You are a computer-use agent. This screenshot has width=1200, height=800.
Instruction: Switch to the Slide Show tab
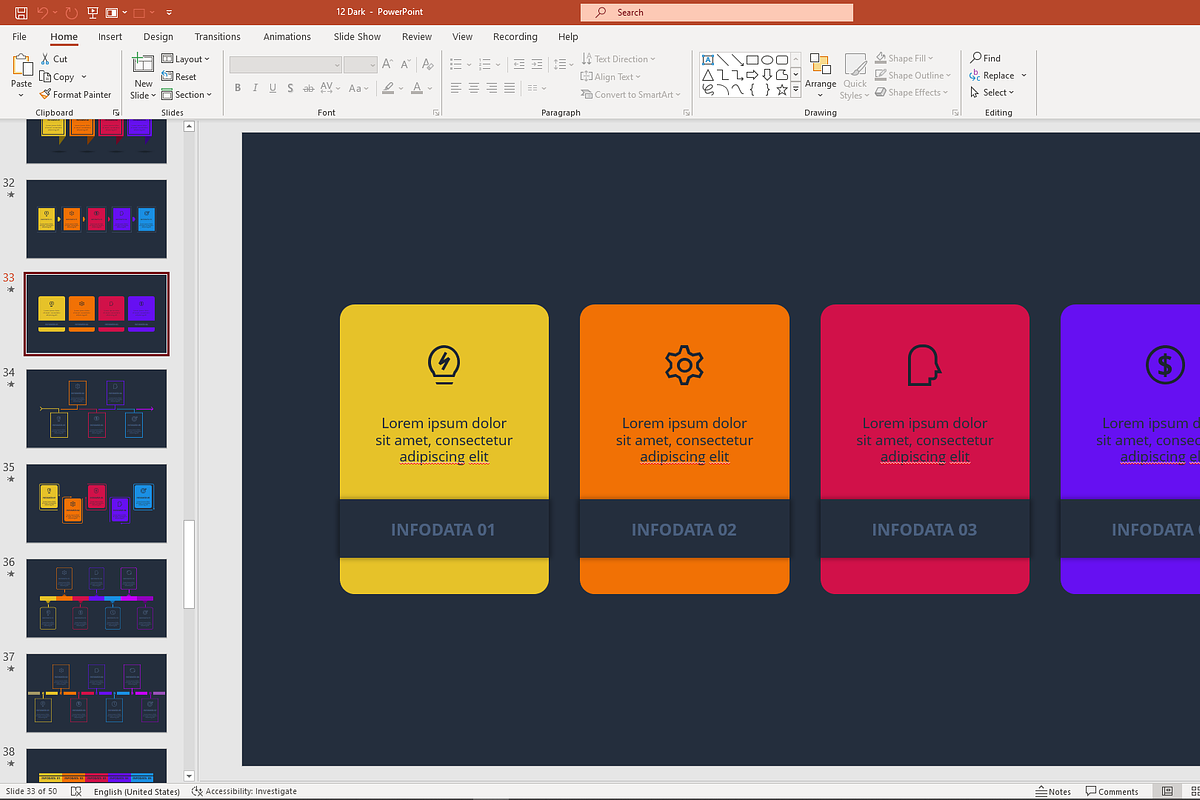[x=357, y=37]
